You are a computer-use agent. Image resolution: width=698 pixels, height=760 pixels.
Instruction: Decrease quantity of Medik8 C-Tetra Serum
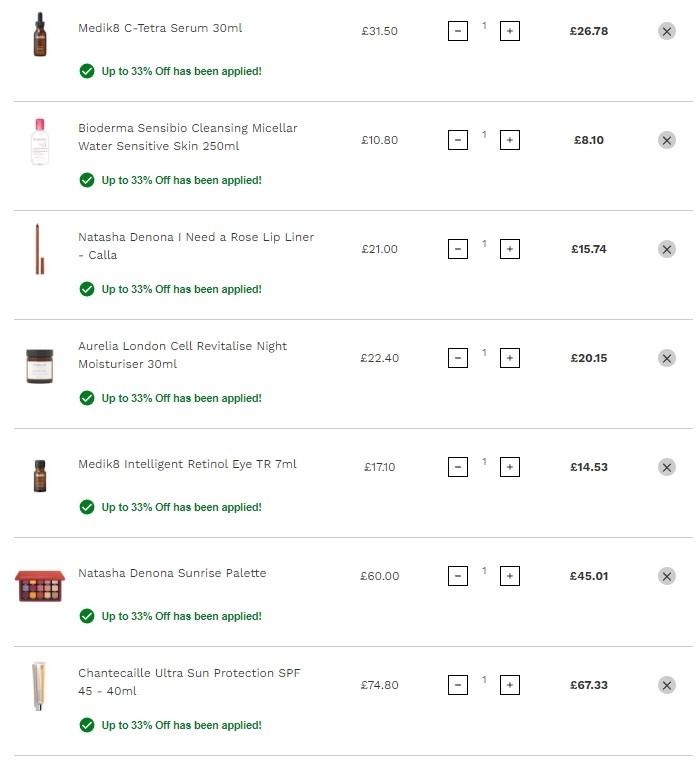(458, 31)
